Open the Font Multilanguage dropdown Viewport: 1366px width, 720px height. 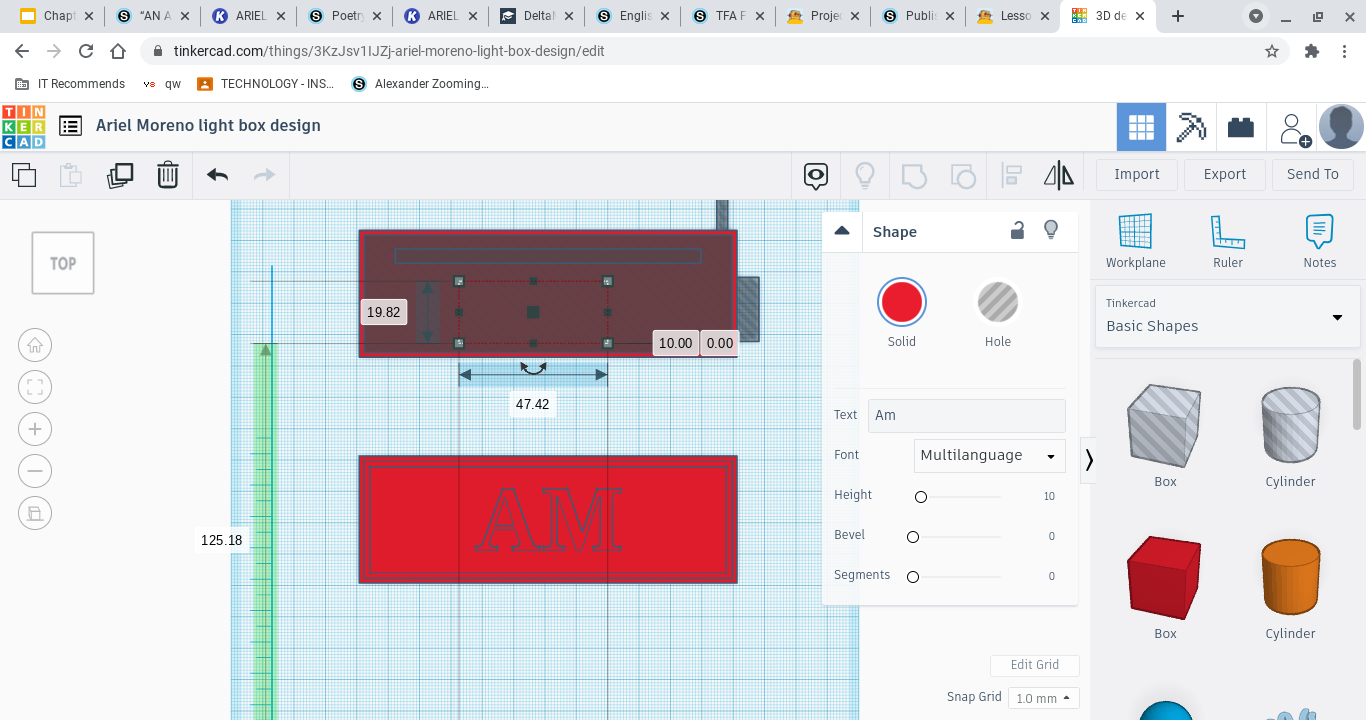pos(989,456)
